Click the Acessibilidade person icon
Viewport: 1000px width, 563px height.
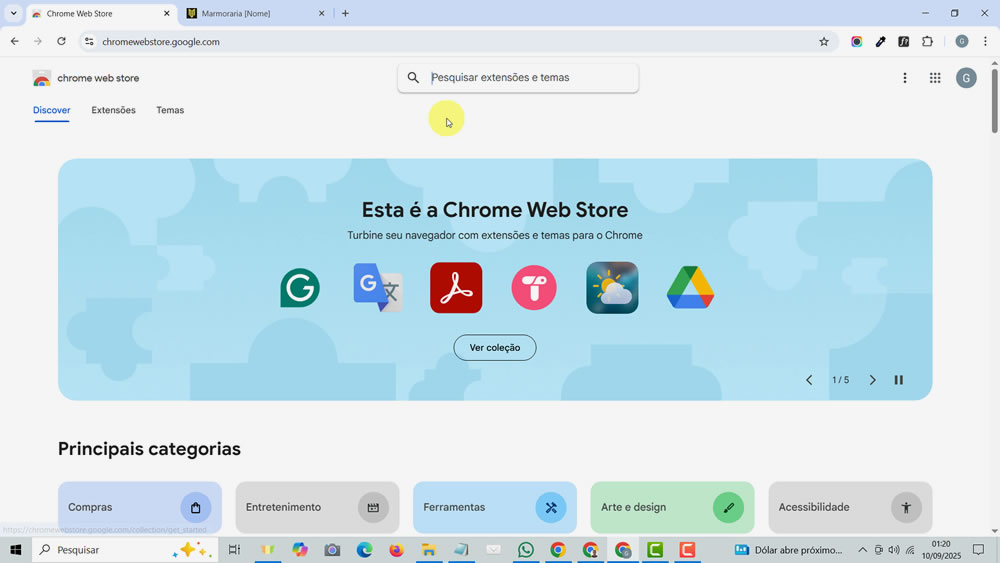906,508
